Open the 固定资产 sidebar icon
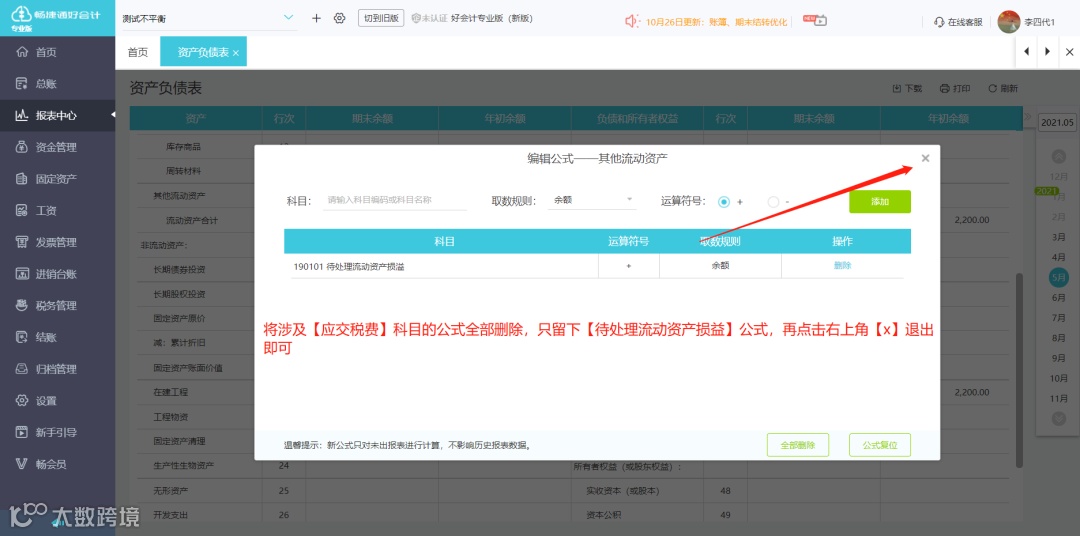 coord(22,178)
